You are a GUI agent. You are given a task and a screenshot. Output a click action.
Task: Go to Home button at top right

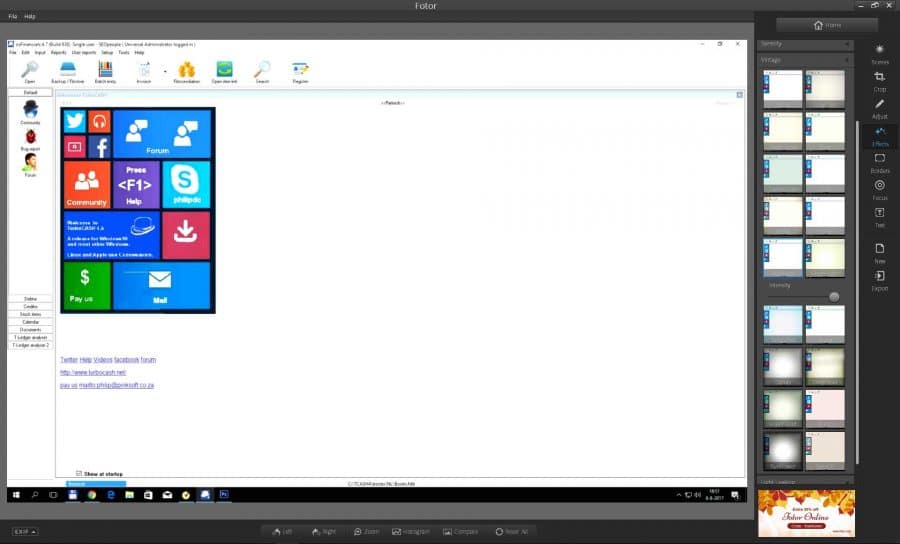coord(827,25)
